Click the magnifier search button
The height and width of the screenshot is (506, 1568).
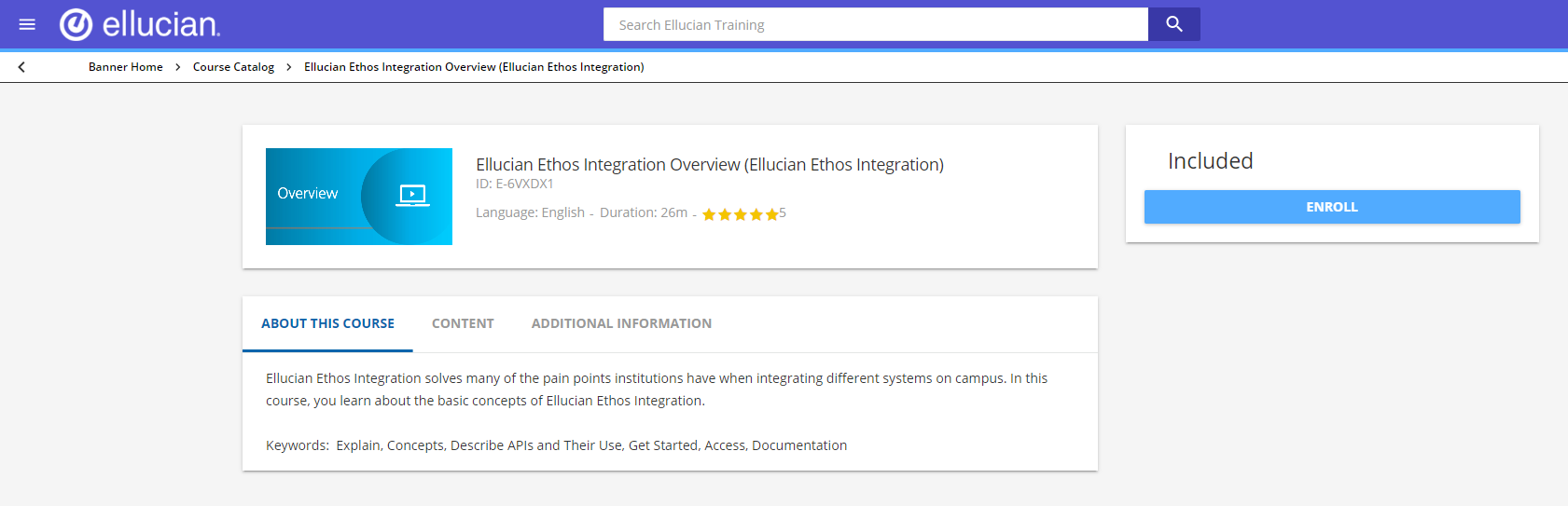coord(1174,24)
